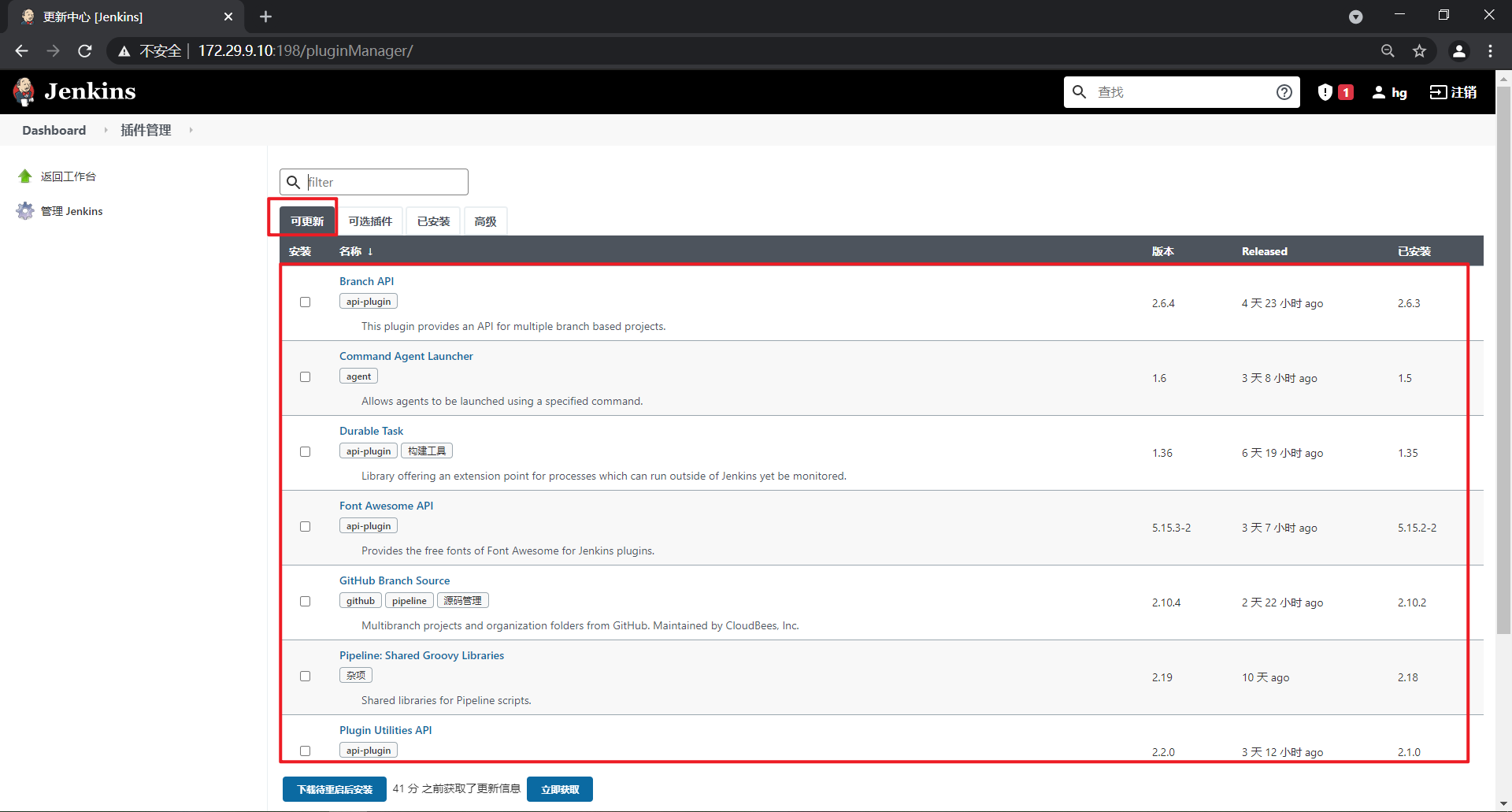Click the 源码管理 tag label
This screenshot has width=1512, height=812.
click(463, 601)
